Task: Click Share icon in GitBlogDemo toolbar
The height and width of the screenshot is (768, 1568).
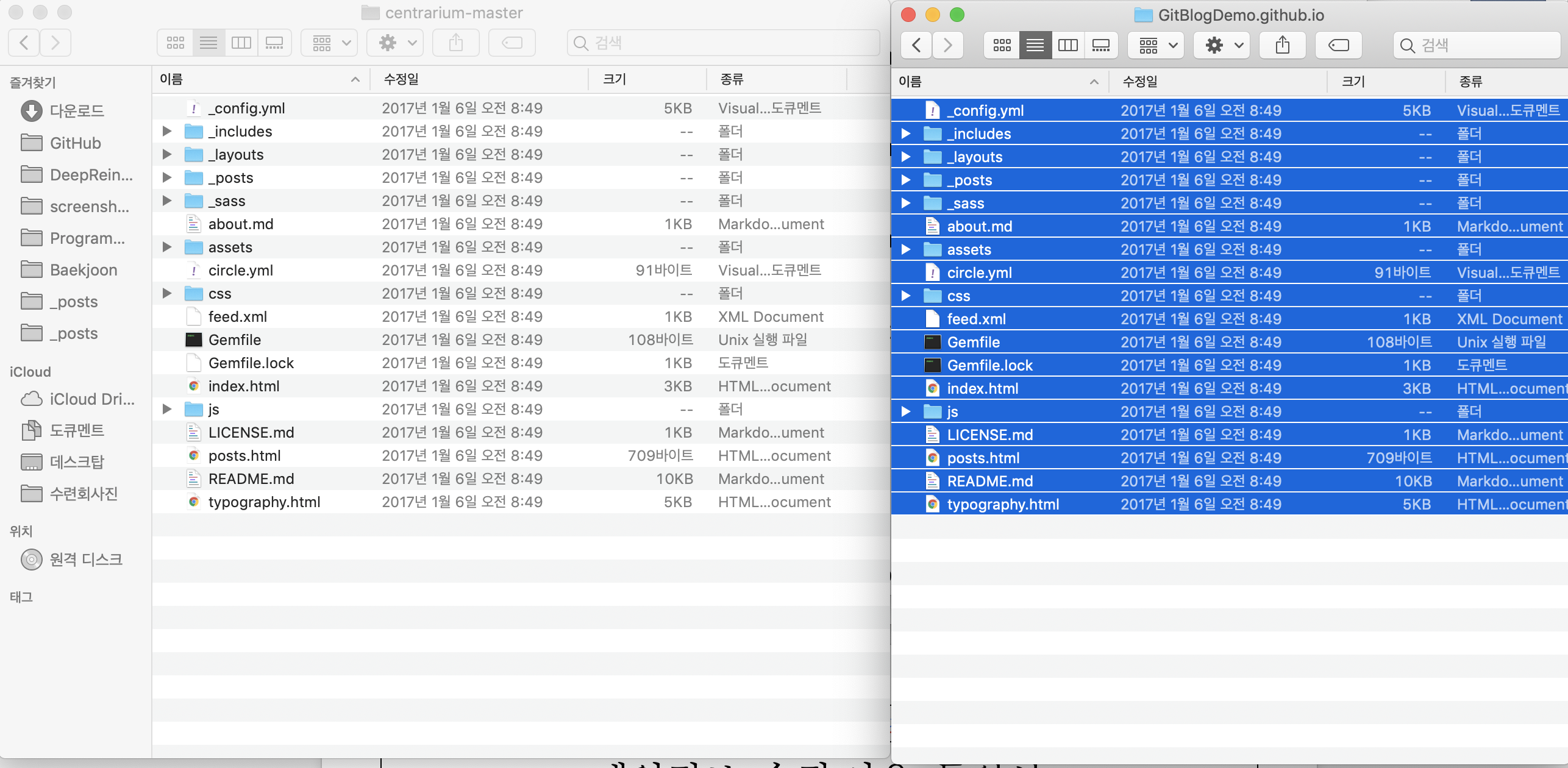Action: coord(1282,45)
